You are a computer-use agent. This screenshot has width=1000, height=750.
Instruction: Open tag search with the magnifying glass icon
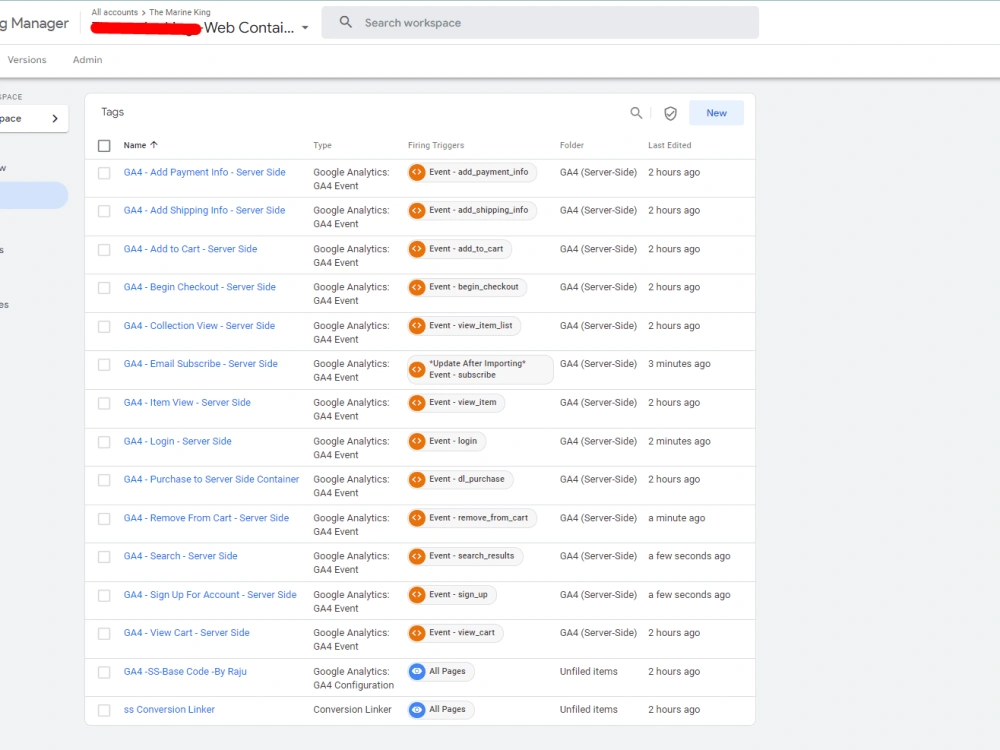tap(636, 113)
